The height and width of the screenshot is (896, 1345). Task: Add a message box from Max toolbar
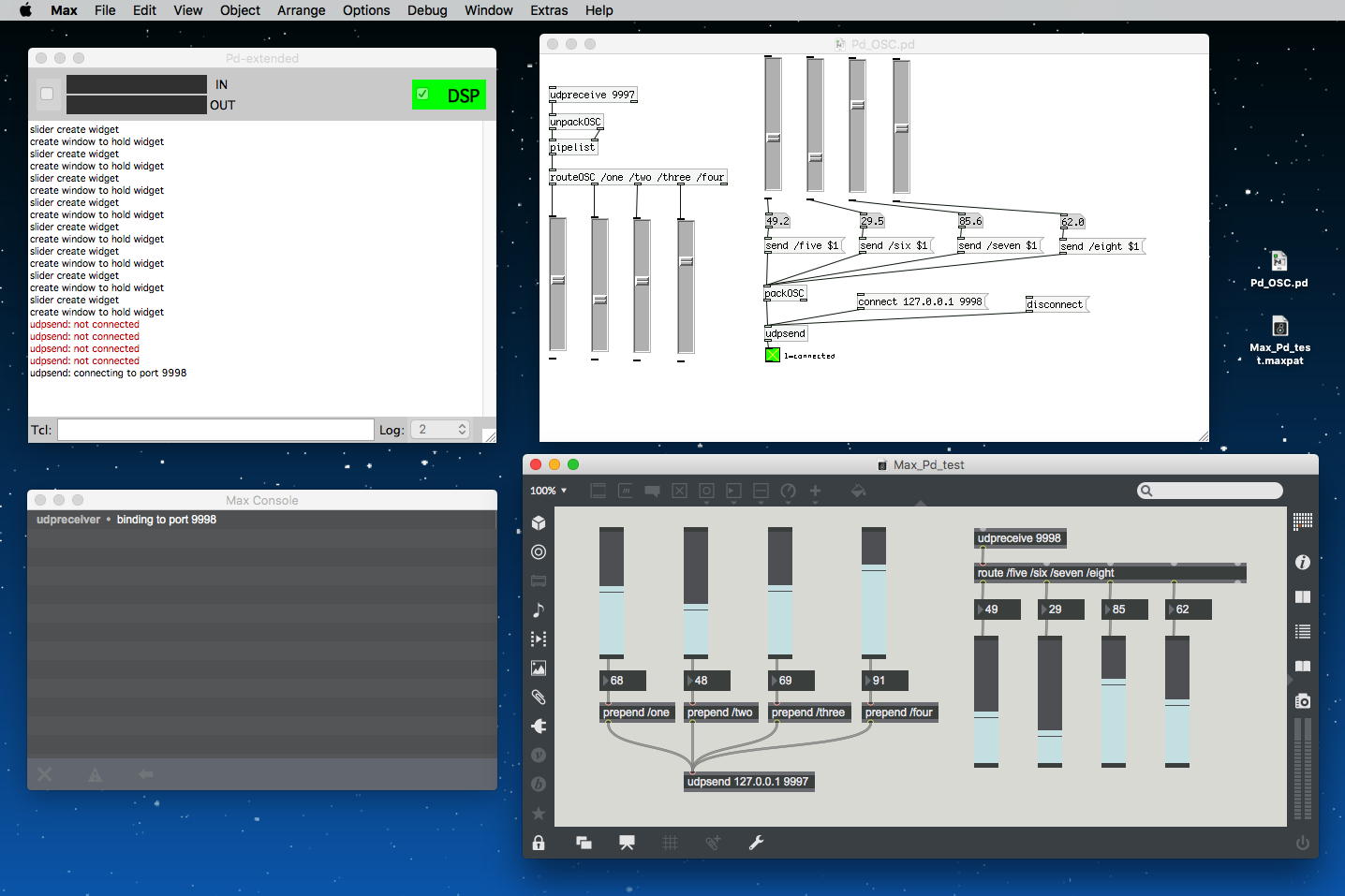[x=626, y=491]
